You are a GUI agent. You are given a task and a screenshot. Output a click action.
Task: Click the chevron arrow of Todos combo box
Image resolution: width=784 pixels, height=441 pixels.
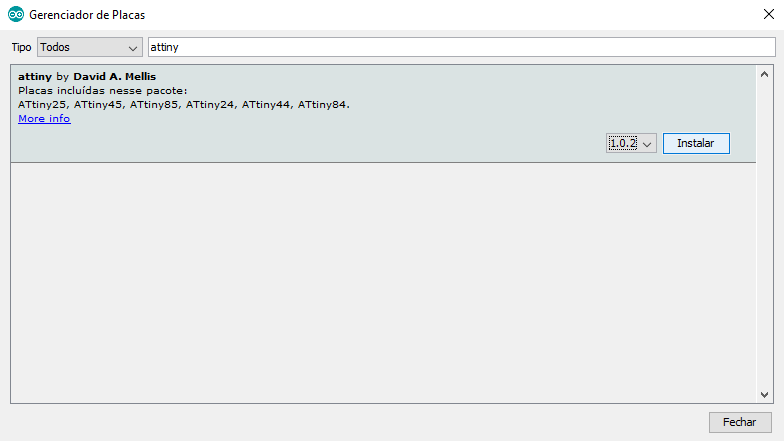pyautogui.click(x=134, y=47)
